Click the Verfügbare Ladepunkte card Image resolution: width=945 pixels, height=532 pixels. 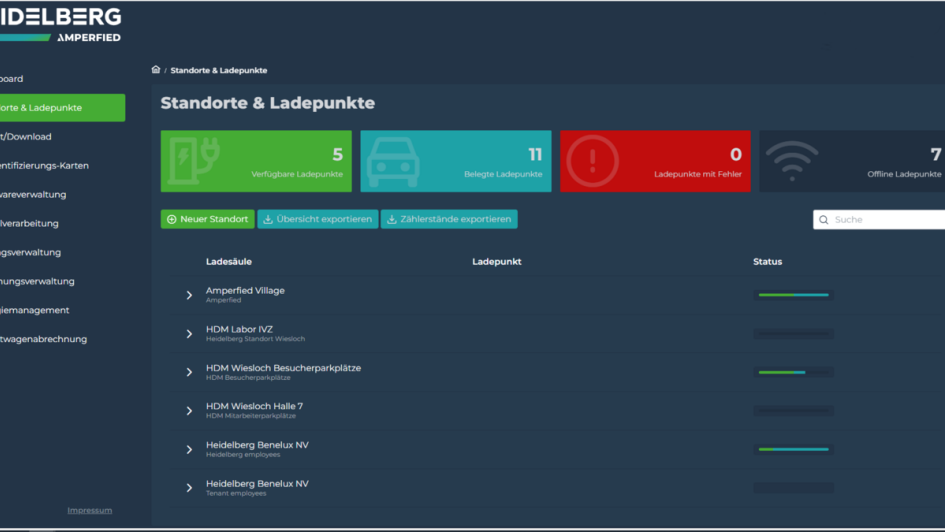pos(256,161)
